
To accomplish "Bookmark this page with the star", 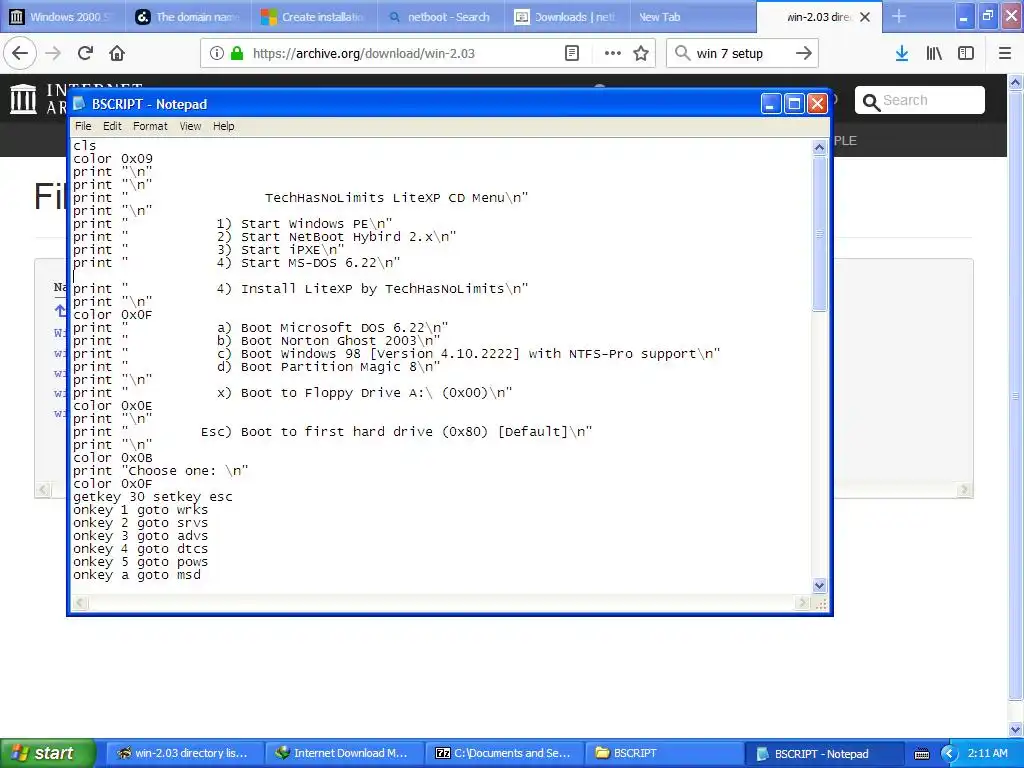I will (x=641, y=54).
